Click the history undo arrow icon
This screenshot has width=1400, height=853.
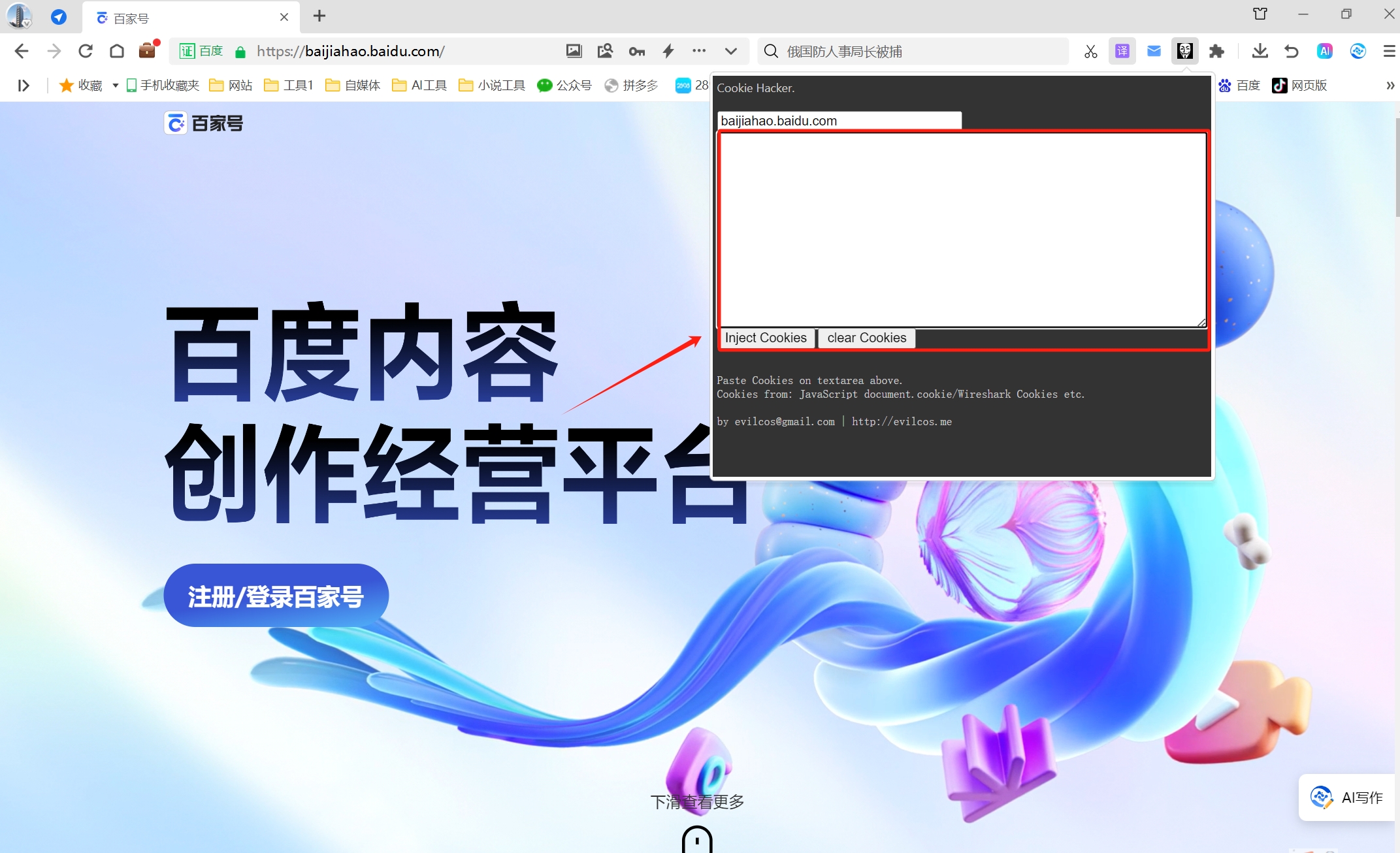click(x=1291, y=51)
